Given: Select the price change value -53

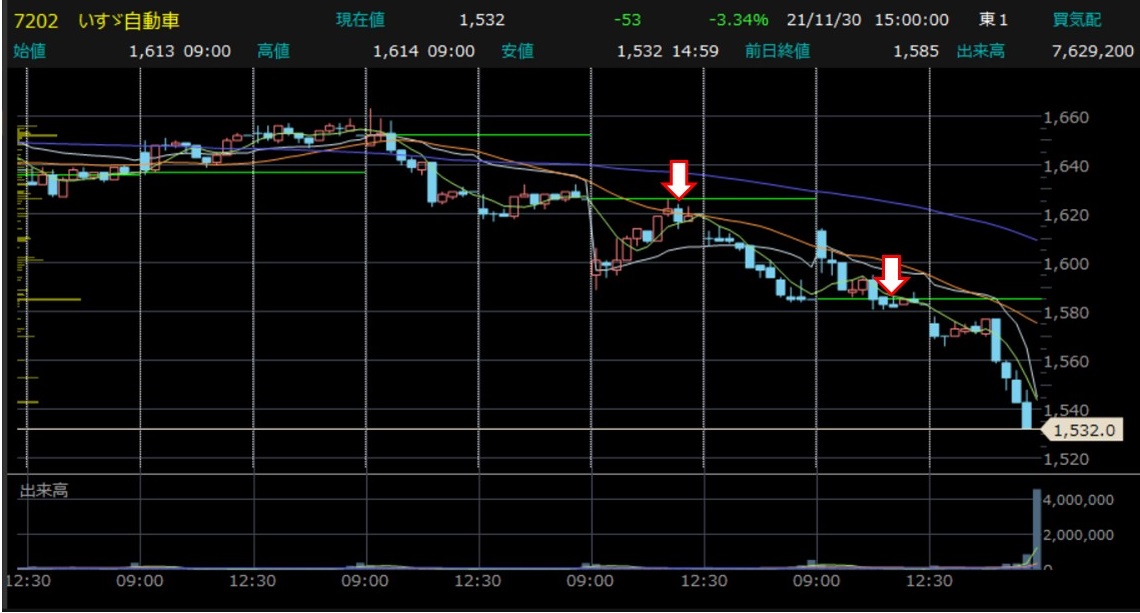Looking at the screenshot, I should point(627,20).
